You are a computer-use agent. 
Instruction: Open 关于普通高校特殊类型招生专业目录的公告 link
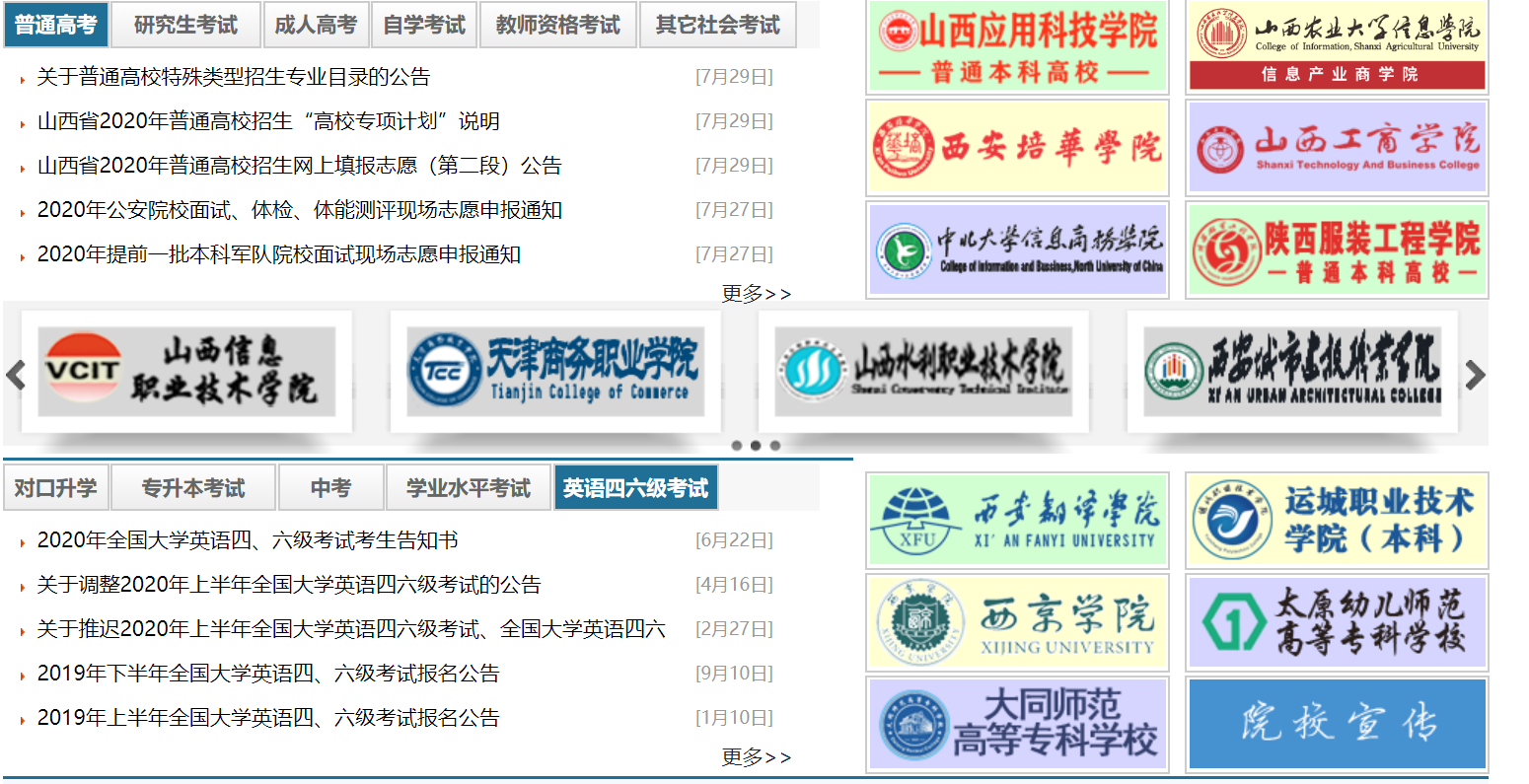pos(234,77)
